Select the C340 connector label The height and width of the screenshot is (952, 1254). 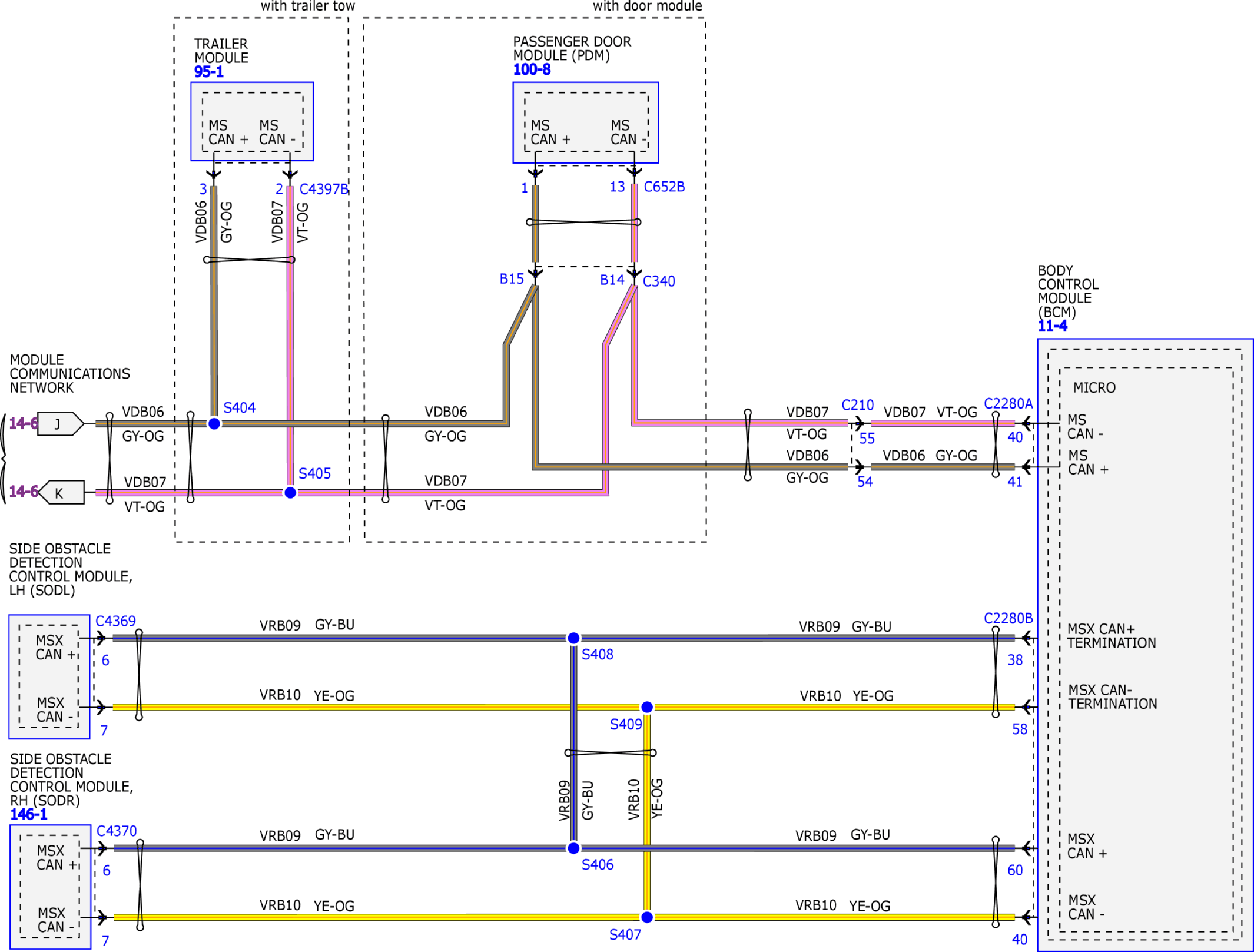pyautogui.click(x=659, y=281)
